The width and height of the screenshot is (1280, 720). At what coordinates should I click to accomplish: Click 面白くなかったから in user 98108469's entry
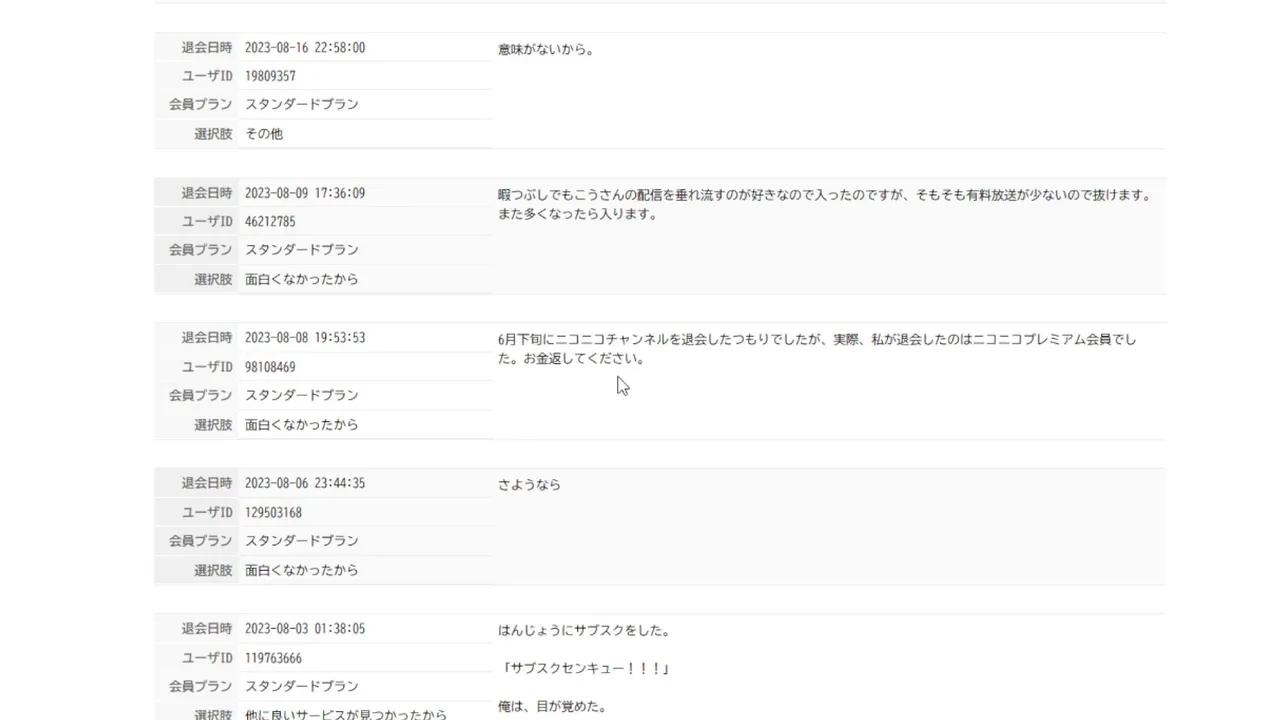tap(302, 424)
